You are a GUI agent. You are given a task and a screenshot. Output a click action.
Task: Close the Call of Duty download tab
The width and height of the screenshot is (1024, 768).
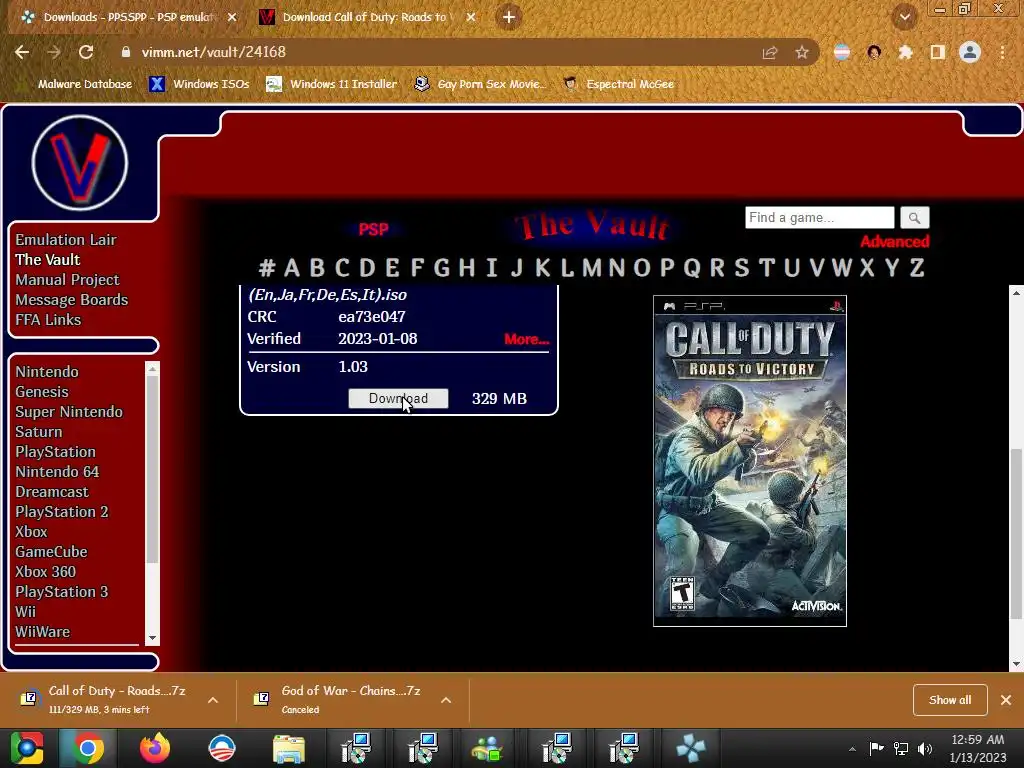coord(471,18)
